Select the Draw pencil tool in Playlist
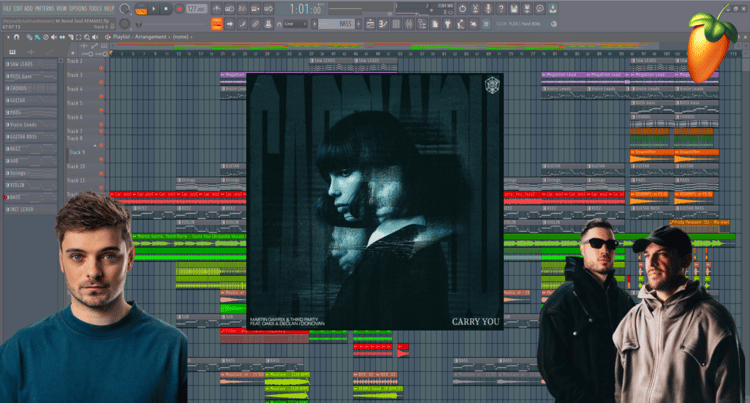This screenshot has width=750, height=403. coord(29,37)
